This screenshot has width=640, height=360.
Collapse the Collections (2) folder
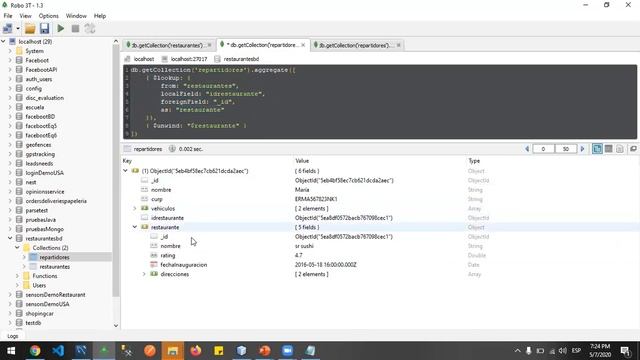coord(17,248)
